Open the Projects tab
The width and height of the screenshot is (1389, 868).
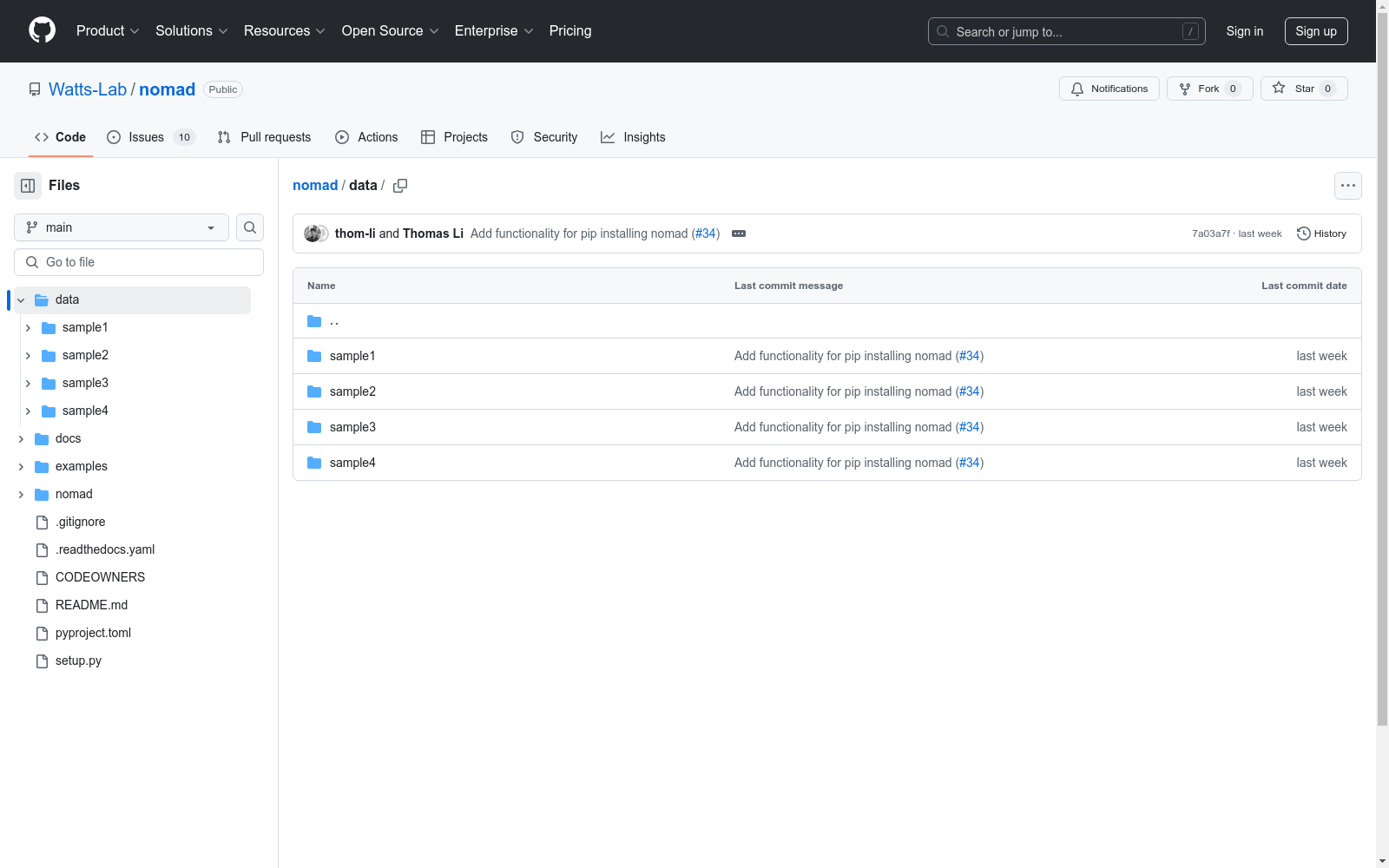point(454,137)
